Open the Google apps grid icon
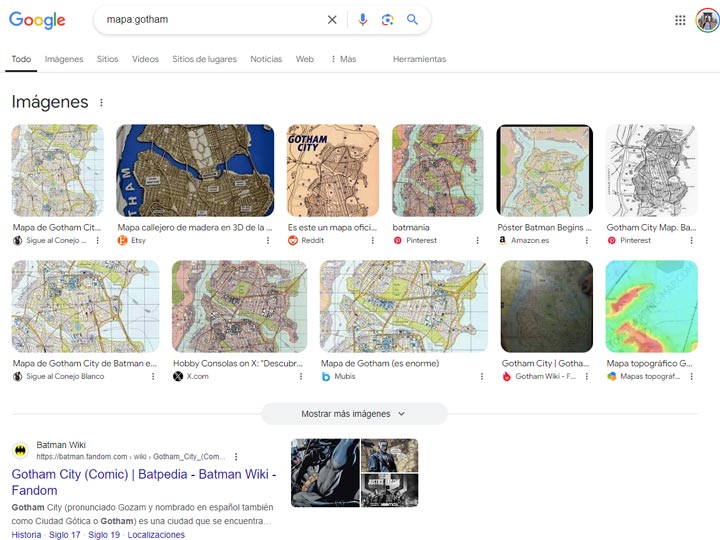This screenshot has width=720, height=540. [680, 20]
